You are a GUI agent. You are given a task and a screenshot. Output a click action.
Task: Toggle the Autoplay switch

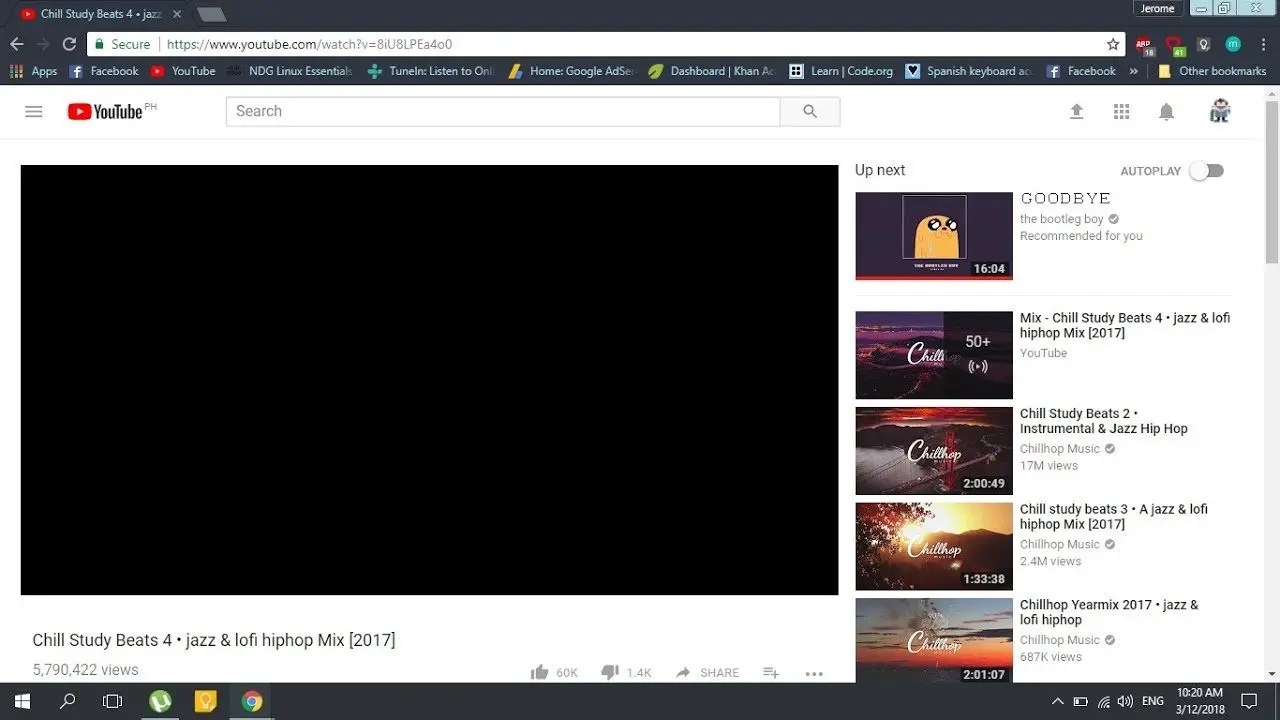1206,171
